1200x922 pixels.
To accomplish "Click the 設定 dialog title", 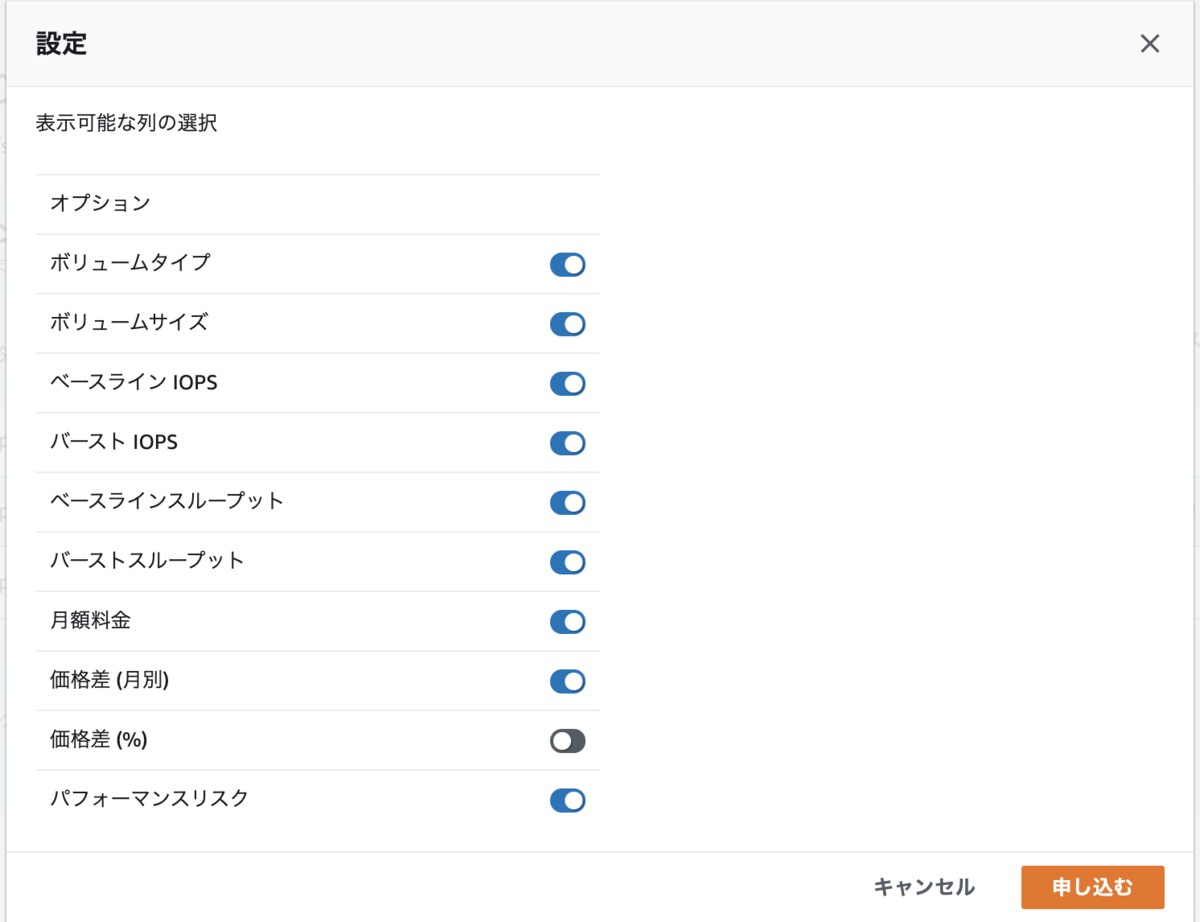I will (x=61, y=44).
